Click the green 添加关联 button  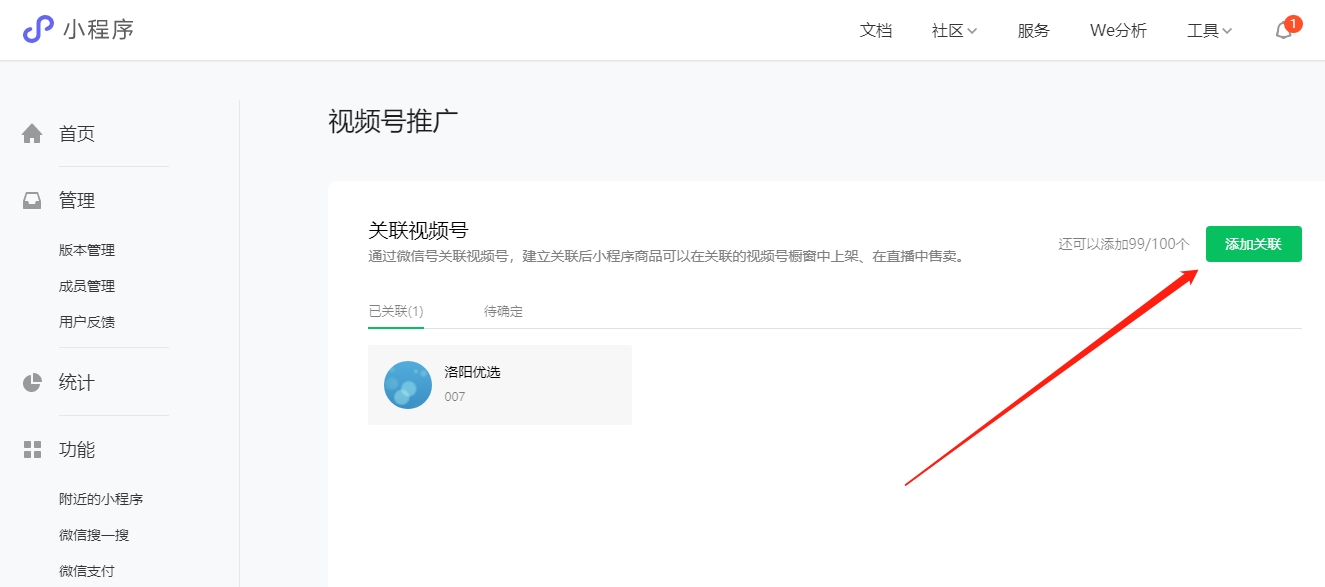pyautogui.click(x=1254, y=244)
